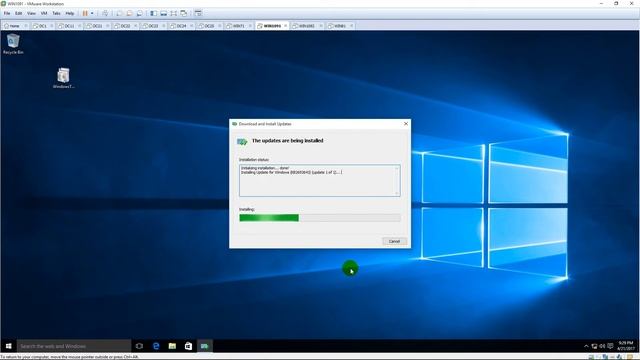Pause the virtual machine from the toolbar

(85, 13)
